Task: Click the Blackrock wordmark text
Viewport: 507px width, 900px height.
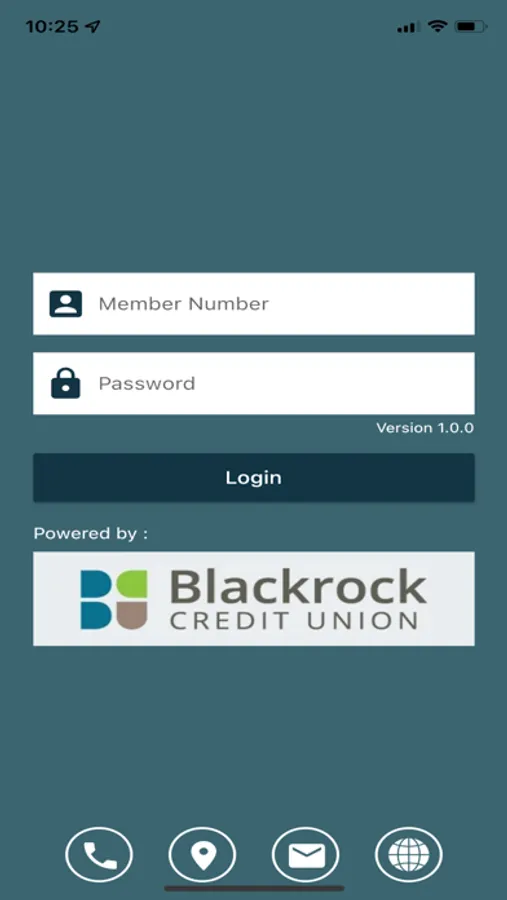Action: [x=298, y=587]
